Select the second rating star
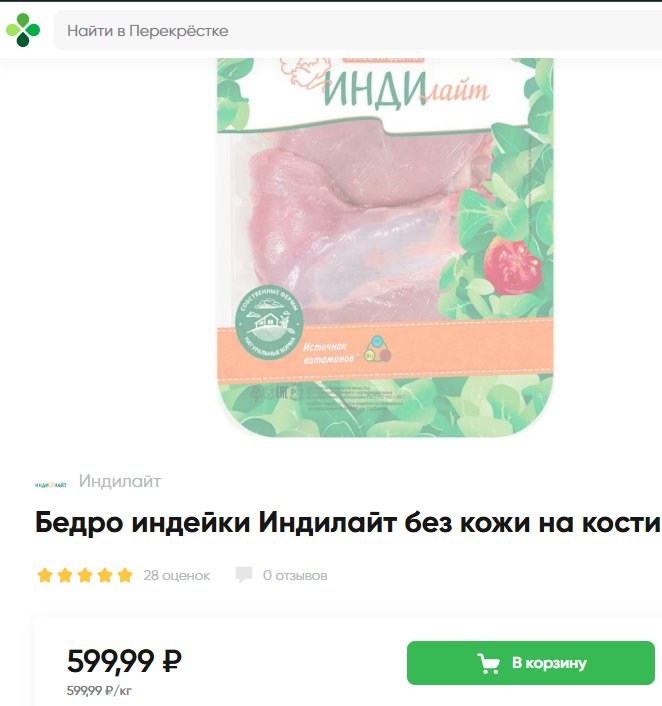The width and height of the screenshot is (662, 706). pos(65,575)
